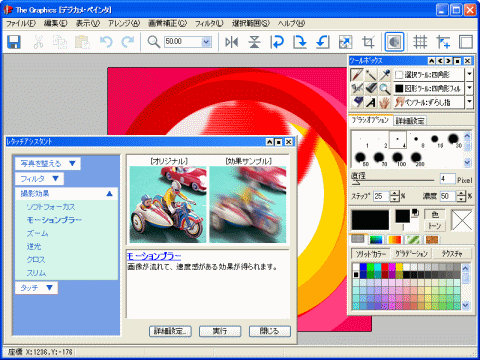
Task: Click the ステップ value field showing 25
Action: 381,196
